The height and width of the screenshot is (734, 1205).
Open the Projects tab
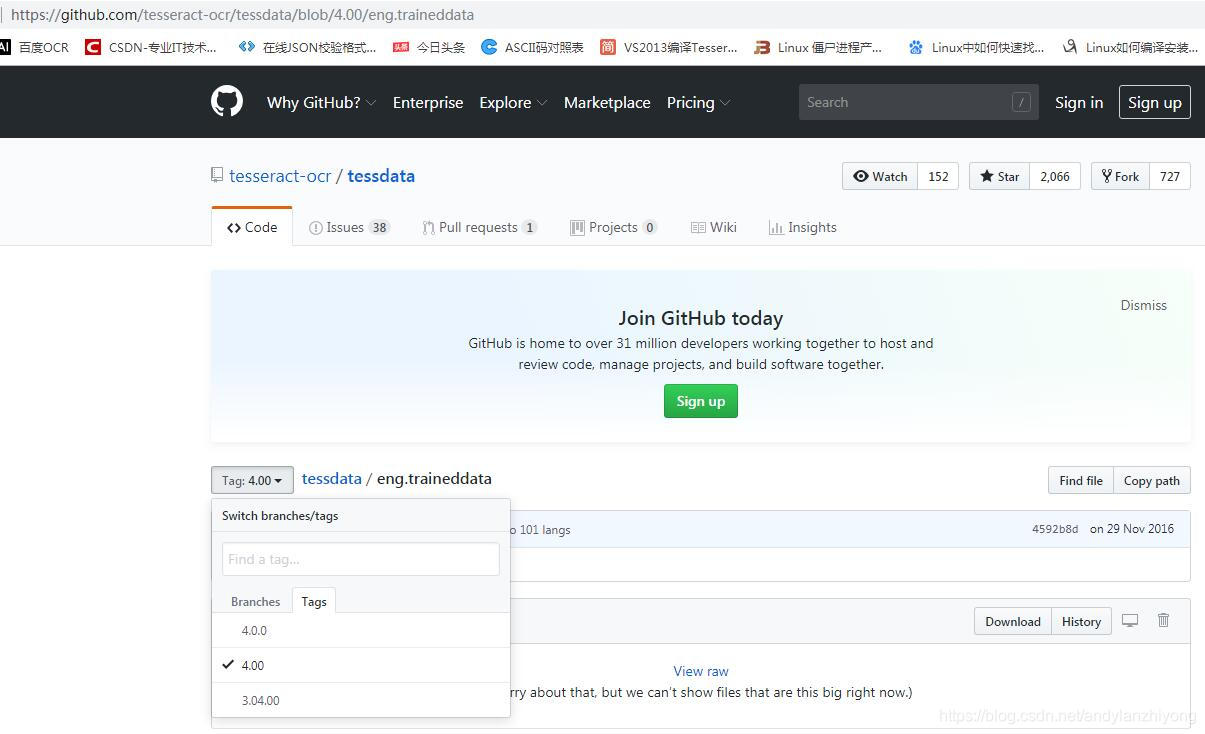tap(613, 227)
